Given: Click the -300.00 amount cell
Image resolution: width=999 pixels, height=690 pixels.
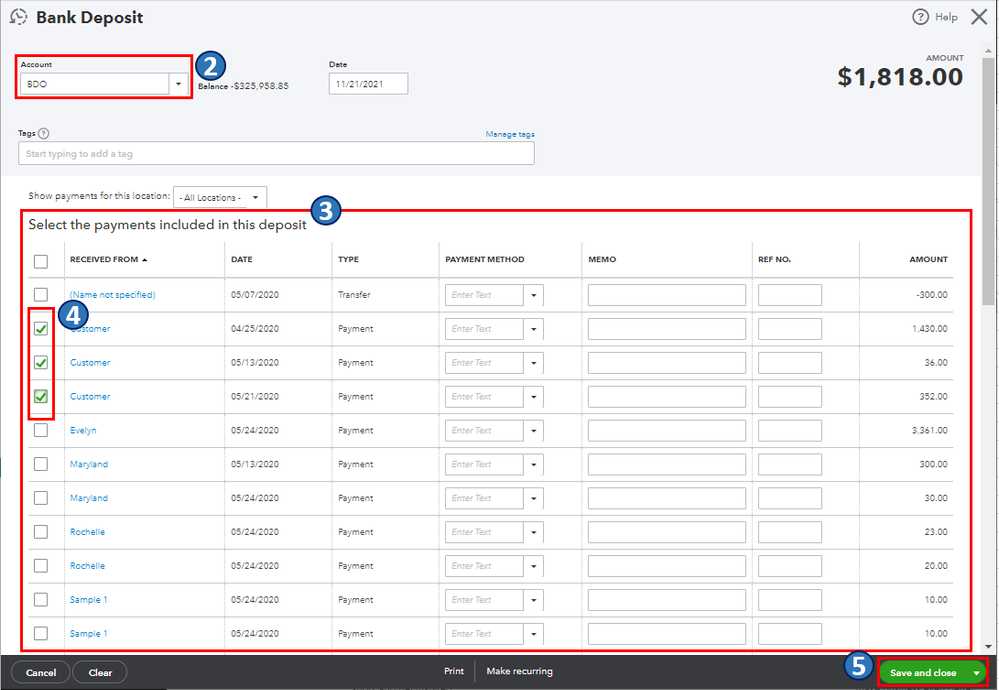Looking at the screenshot, I should click(931, 295).
